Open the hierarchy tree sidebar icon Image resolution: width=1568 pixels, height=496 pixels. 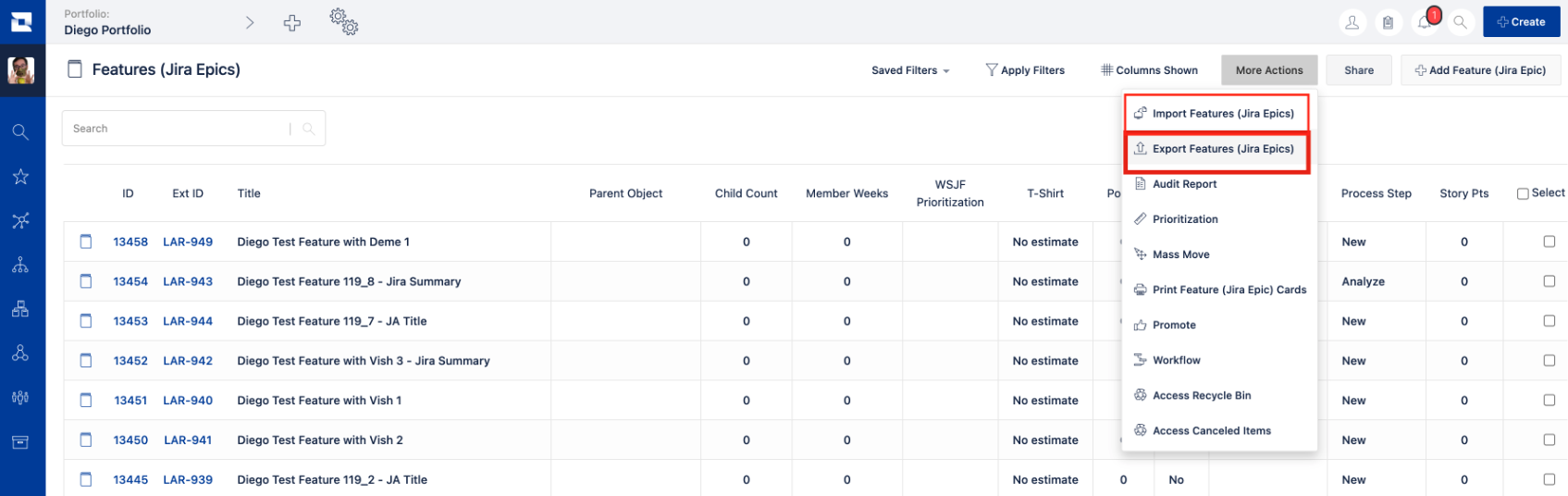20,265
